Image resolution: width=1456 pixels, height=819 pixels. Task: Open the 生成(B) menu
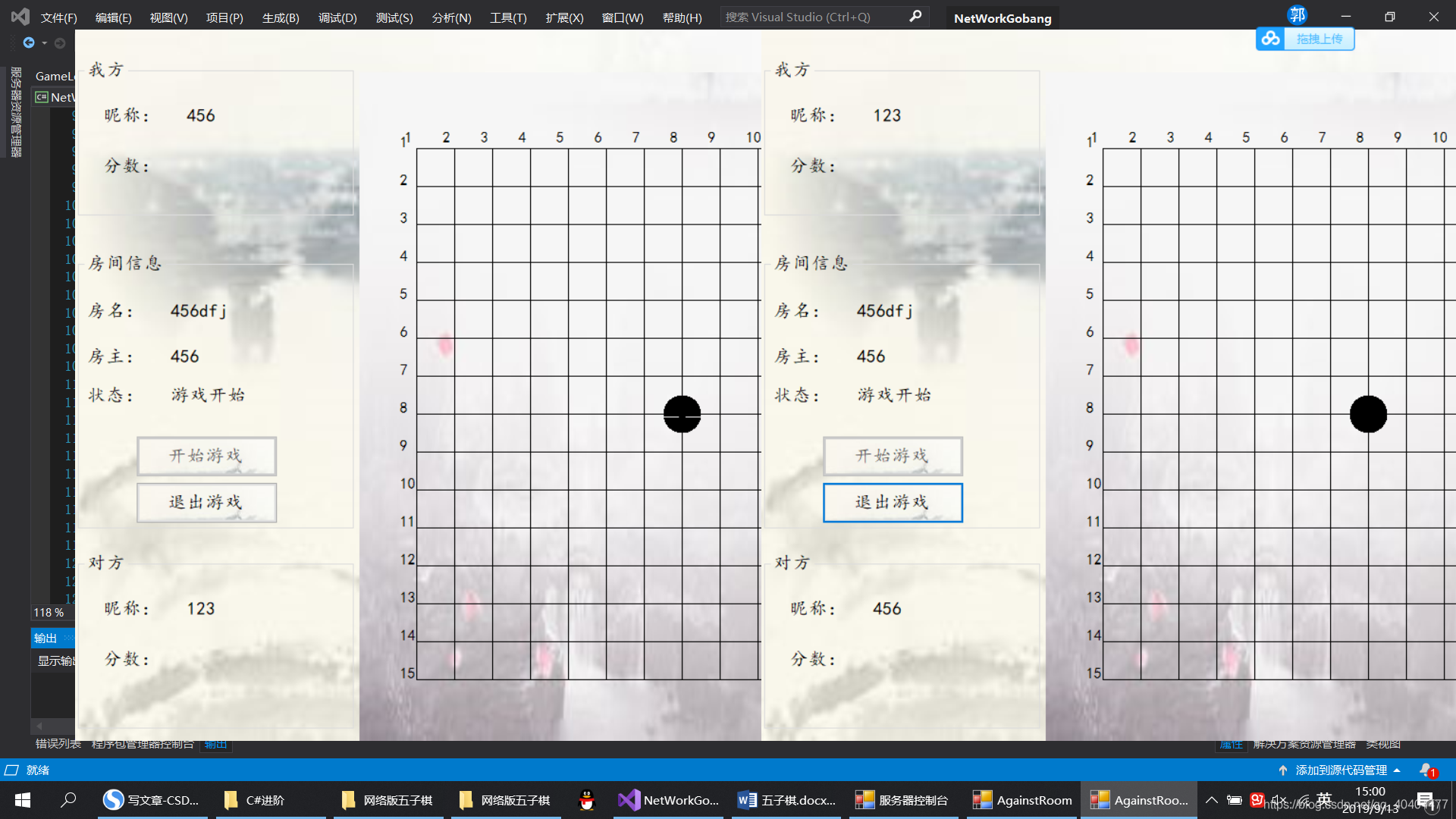click(x=281, y=17)
